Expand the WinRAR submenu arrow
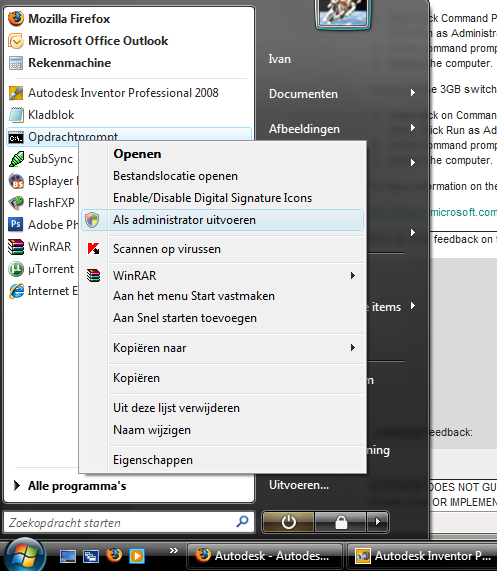The image size is (497, 571). pyautogui.click(x=352, y=276)
